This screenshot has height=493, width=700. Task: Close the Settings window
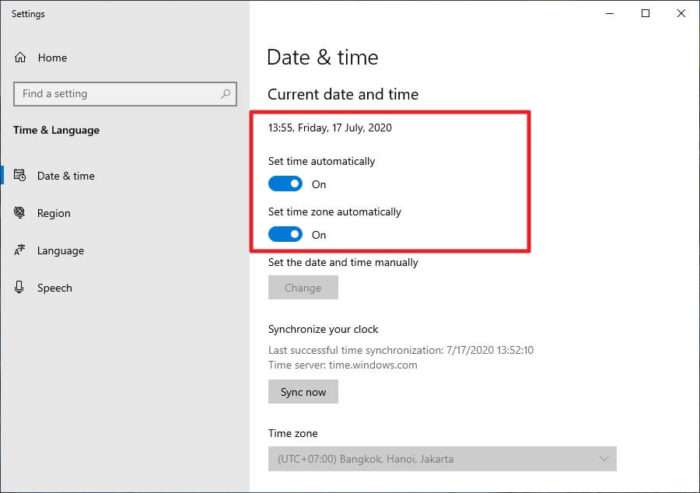[681, 13]
